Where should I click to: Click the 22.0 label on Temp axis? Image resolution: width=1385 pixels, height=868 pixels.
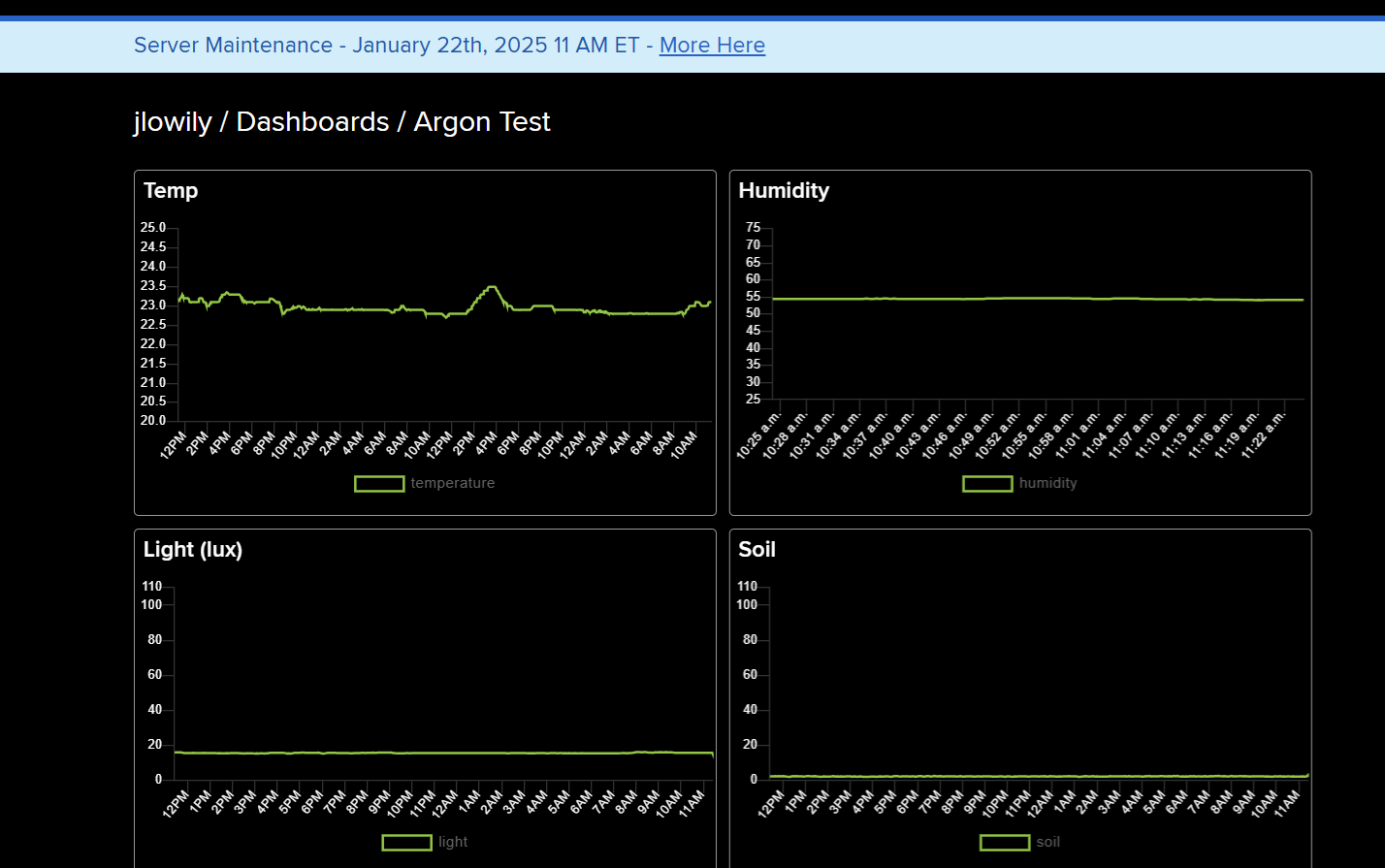pos(153,344)
